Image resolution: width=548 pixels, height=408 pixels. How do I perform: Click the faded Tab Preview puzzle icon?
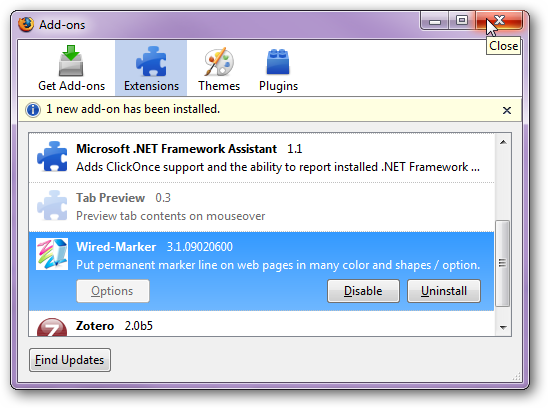[x=52, y=206]
